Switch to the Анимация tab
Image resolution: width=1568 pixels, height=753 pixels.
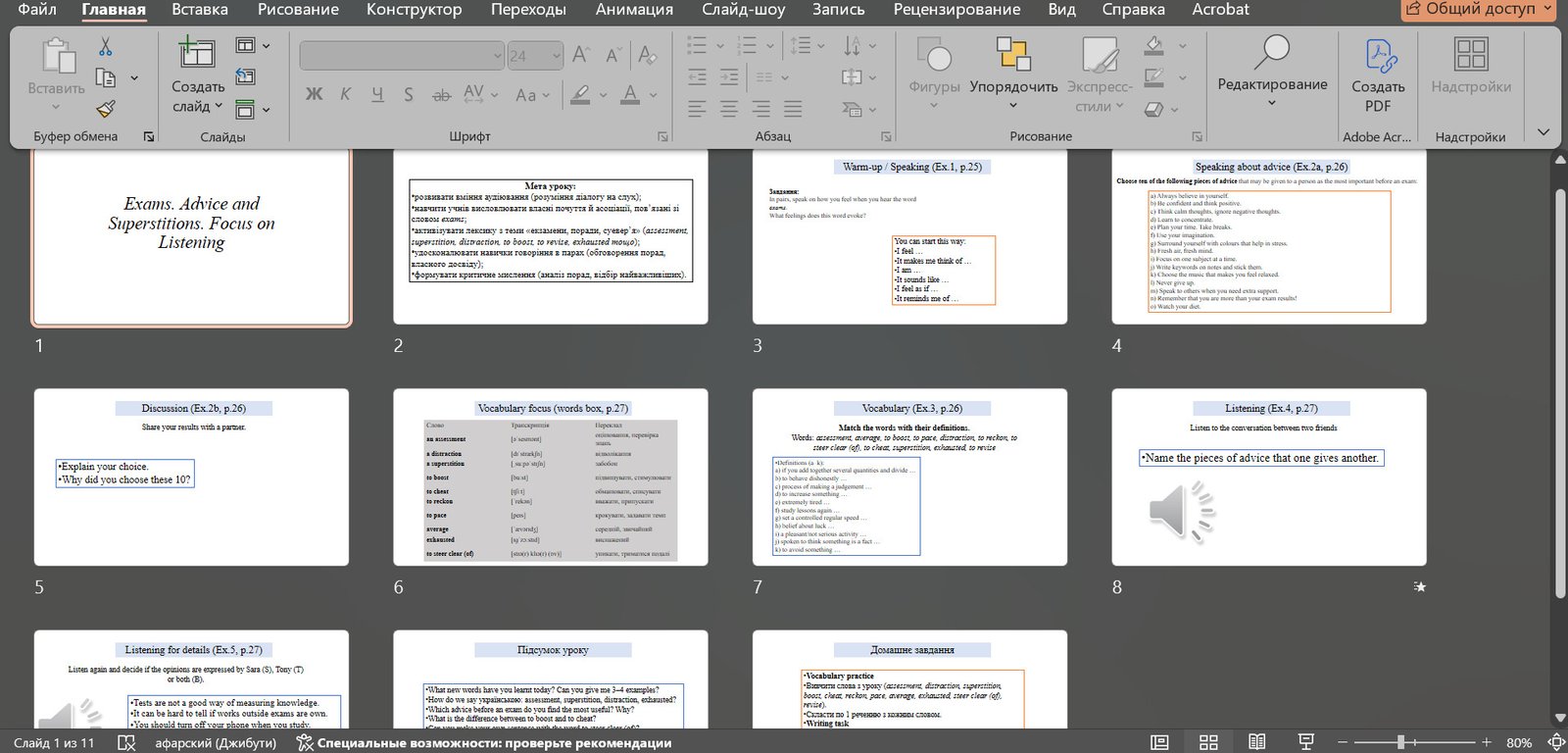634,10
